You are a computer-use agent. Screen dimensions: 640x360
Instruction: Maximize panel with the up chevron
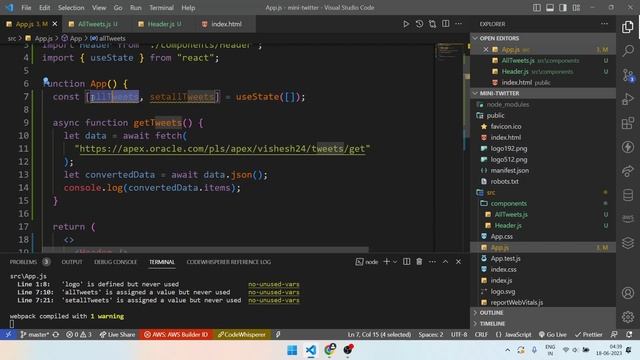click(445, 262)
